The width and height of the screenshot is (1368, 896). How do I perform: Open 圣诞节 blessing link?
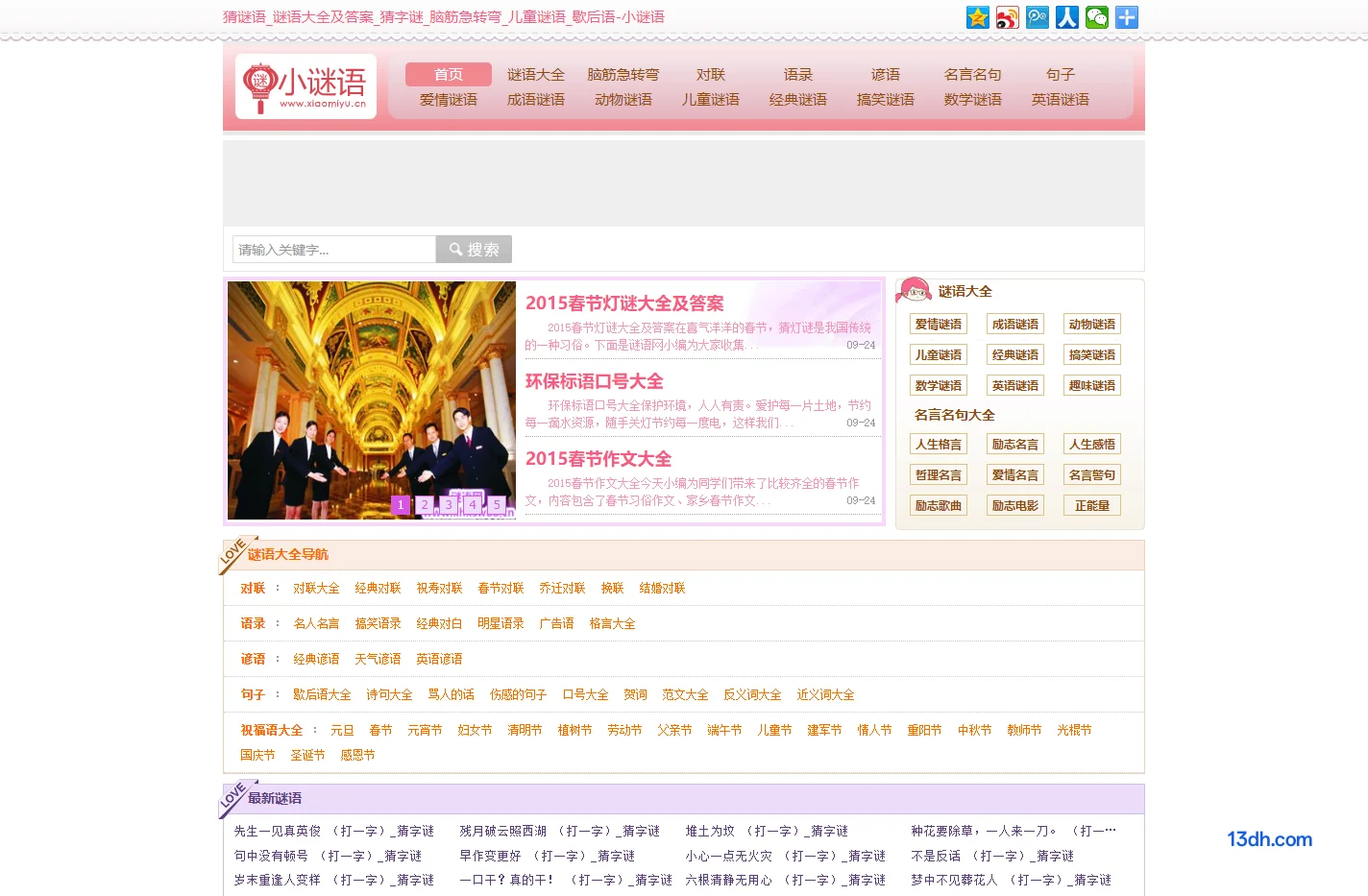pyautogui.click(x=307, y=756)
